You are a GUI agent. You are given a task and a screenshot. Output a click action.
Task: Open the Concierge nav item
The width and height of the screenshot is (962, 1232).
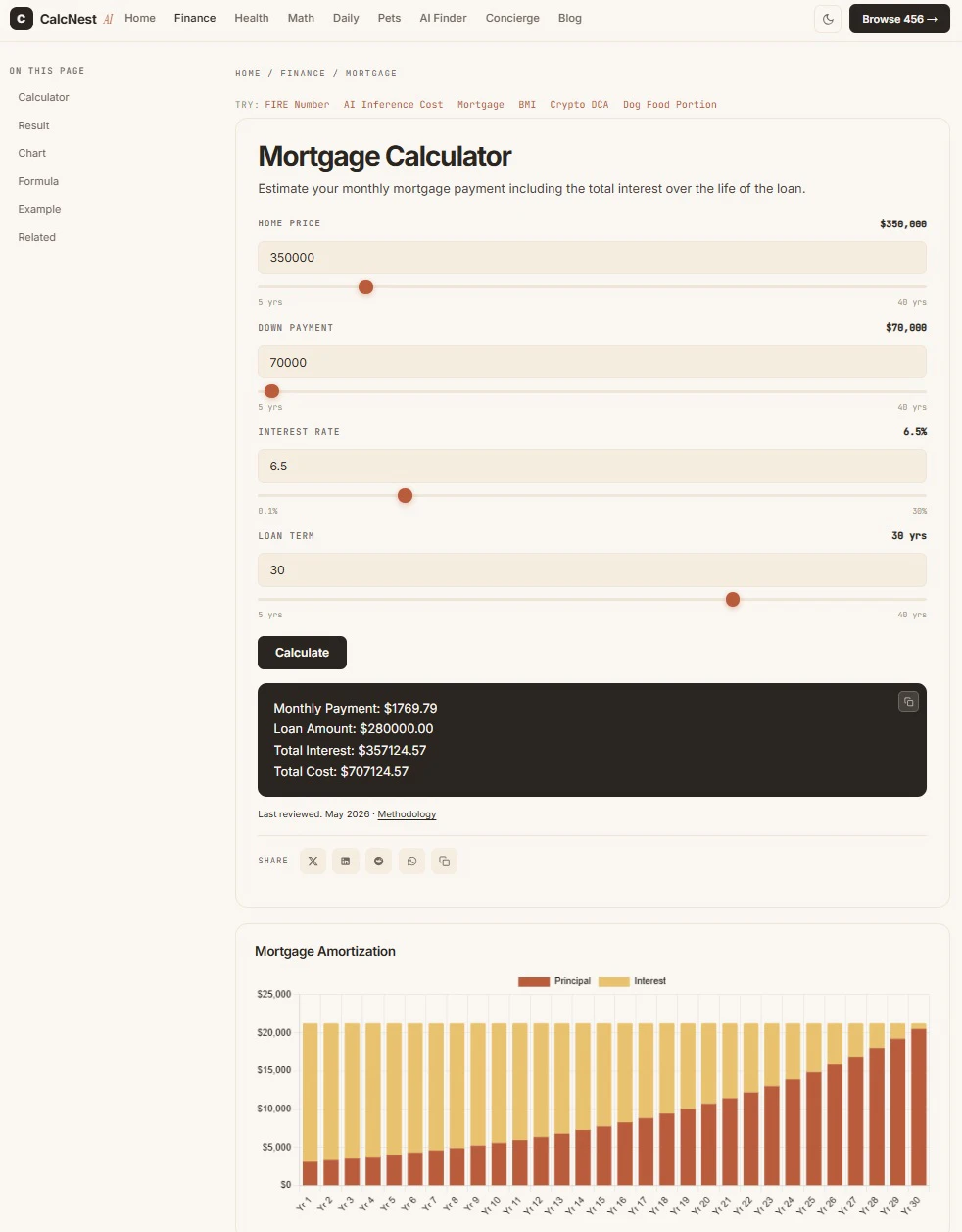(x=512, y=18)
